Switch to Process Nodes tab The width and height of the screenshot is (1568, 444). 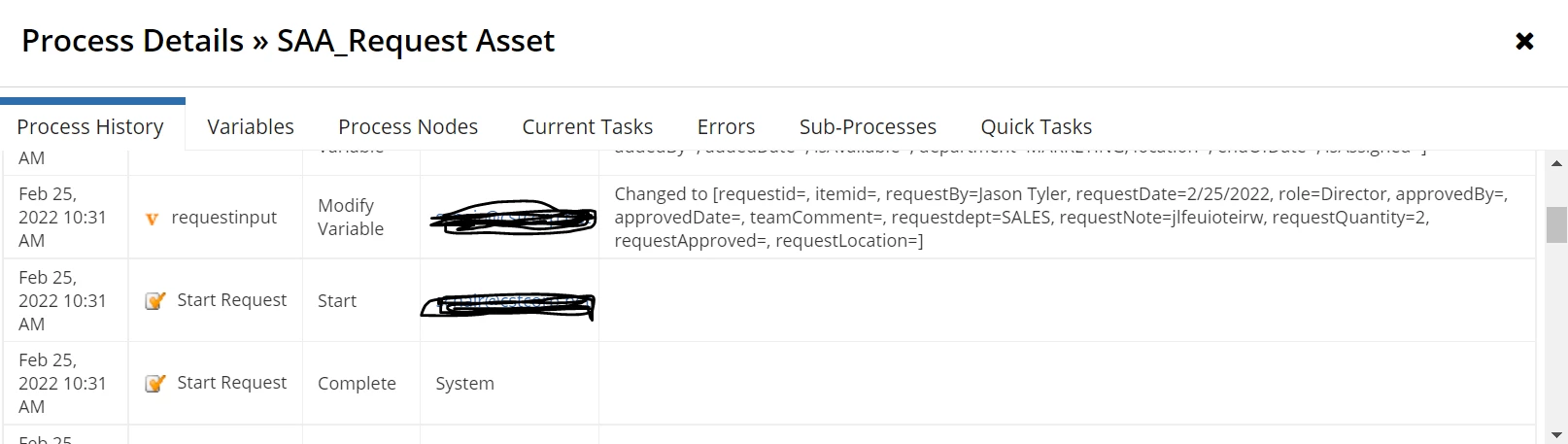[x=408, y=127]
